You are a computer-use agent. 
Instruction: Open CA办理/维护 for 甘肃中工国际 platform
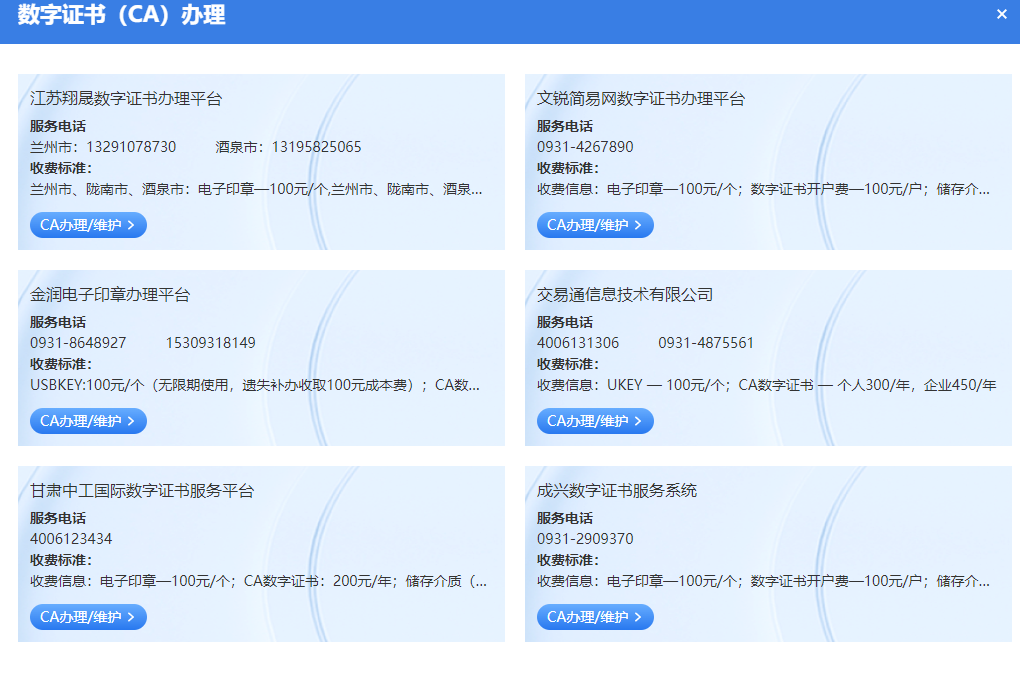pos(88,617)
